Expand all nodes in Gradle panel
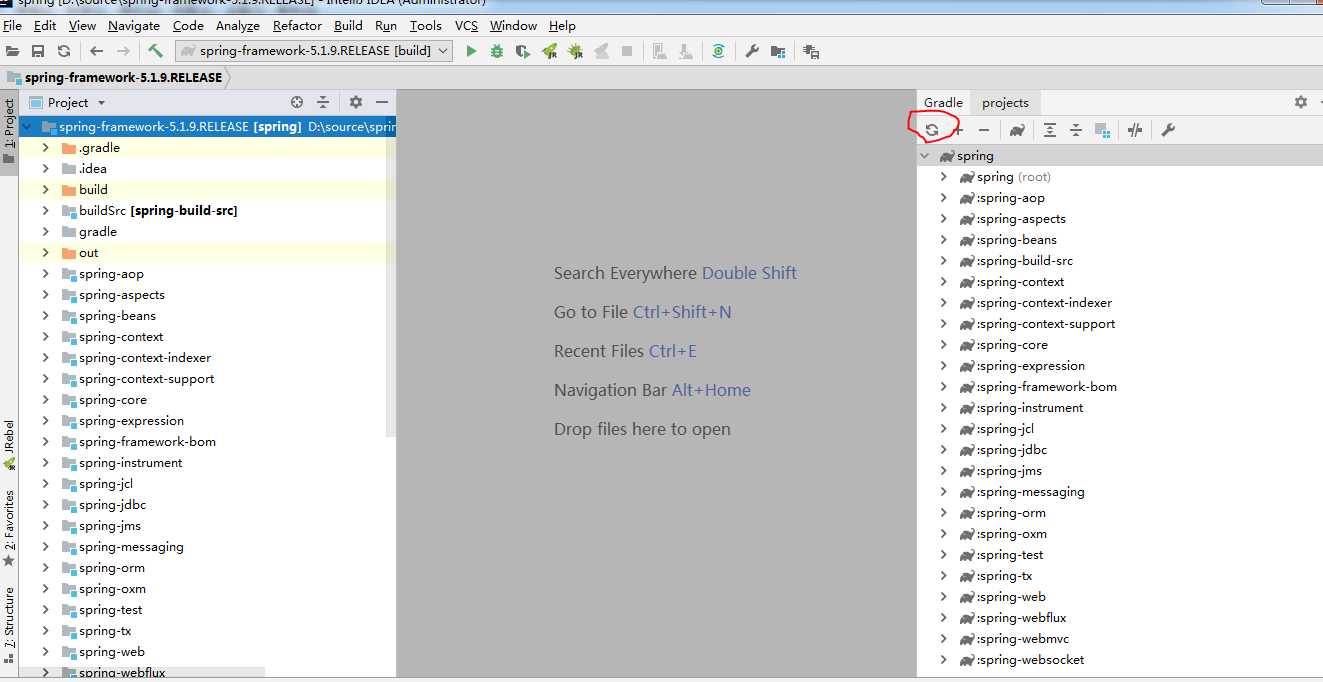The height and width of the screenshot is (682, 1323). pyautogui.click(x=1049, y=130)
